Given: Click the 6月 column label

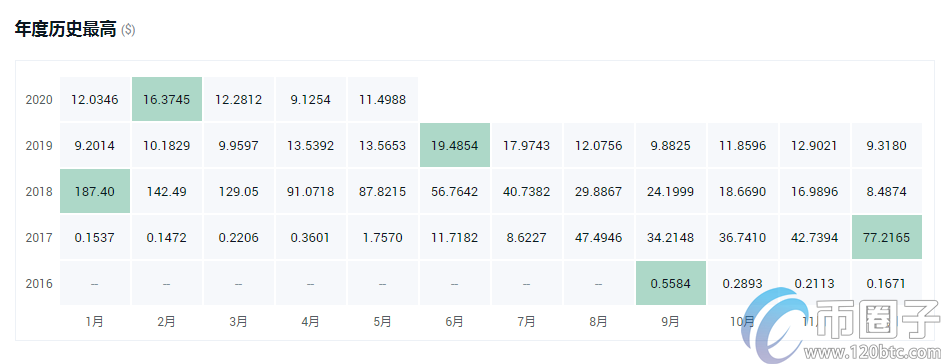Looking at the screenshot, I should (454, 321).
